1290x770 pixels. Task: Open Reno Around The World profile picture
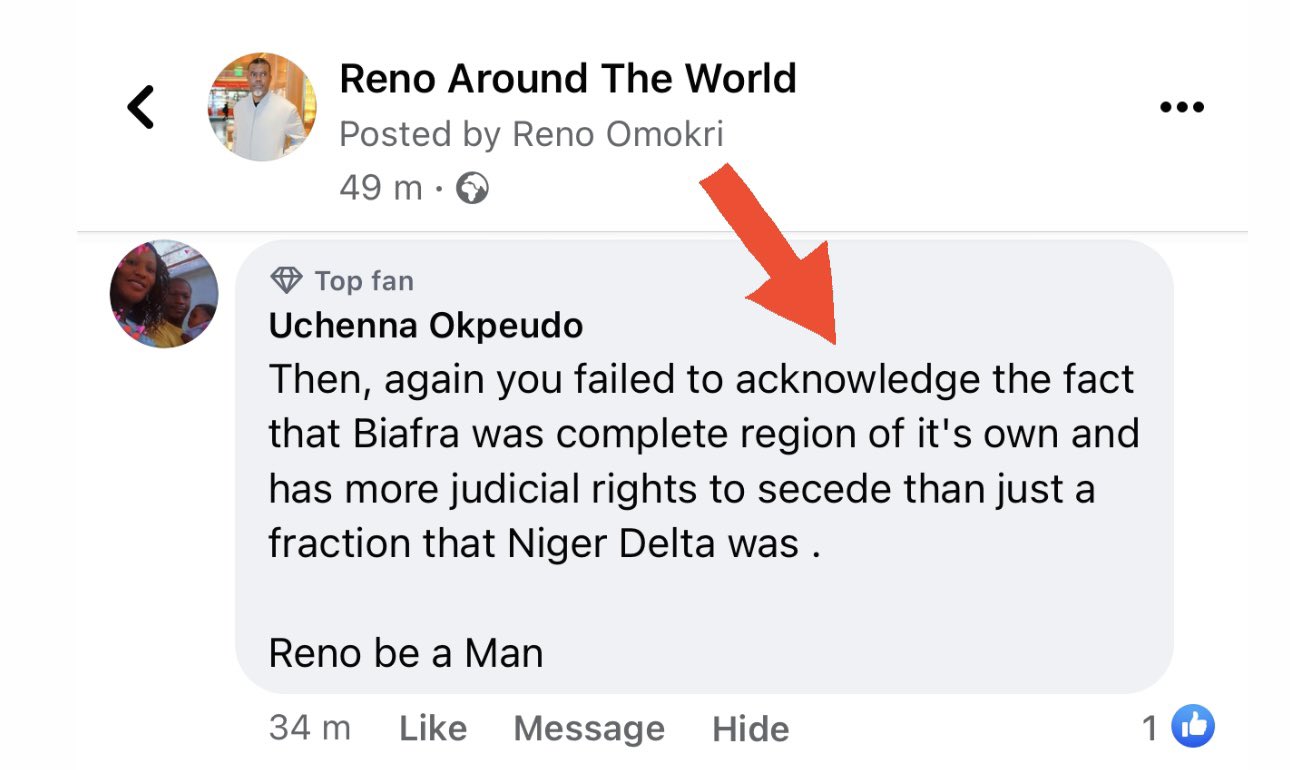coord(262,107)
